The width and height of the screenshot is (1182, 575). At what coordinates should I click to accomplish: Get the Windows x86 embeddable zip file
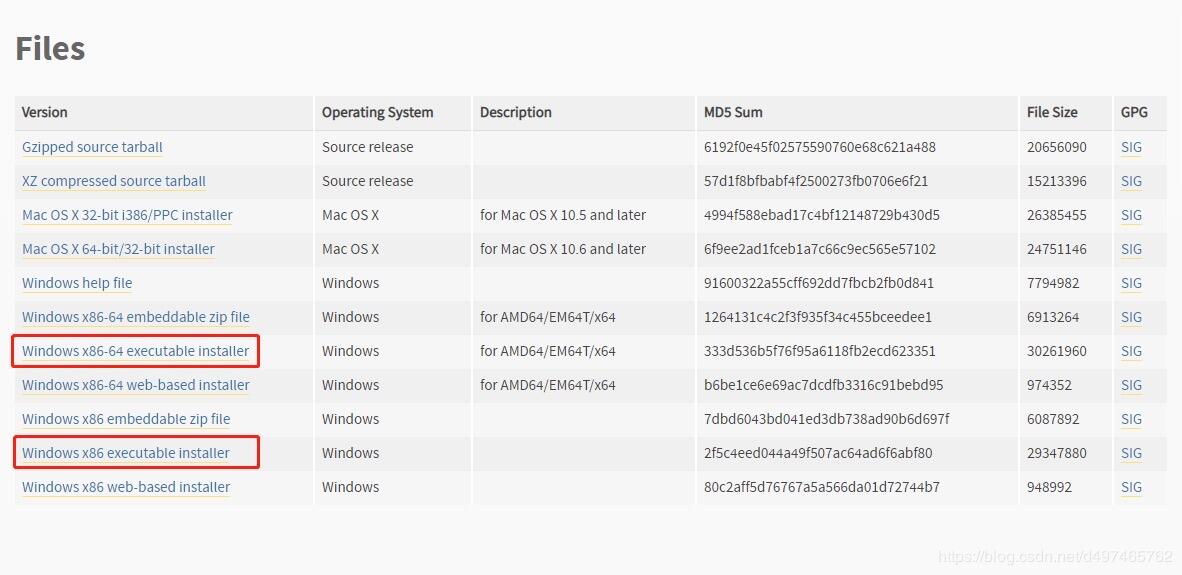pyautogui.click(x=126, y=419)
